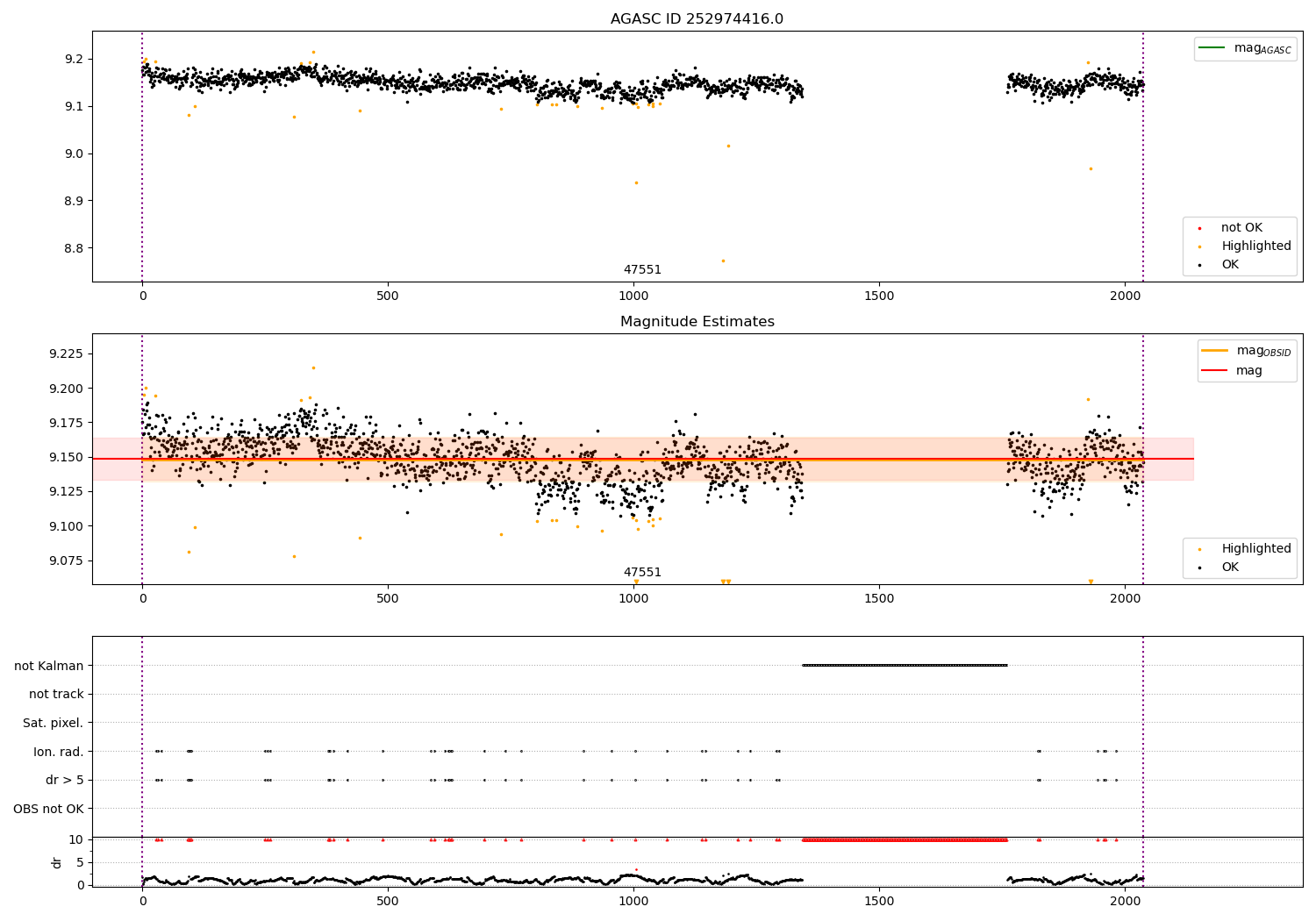Click the lowest orange outlier near 8.77
This screenshot has width=1316, height=921.
723,261
